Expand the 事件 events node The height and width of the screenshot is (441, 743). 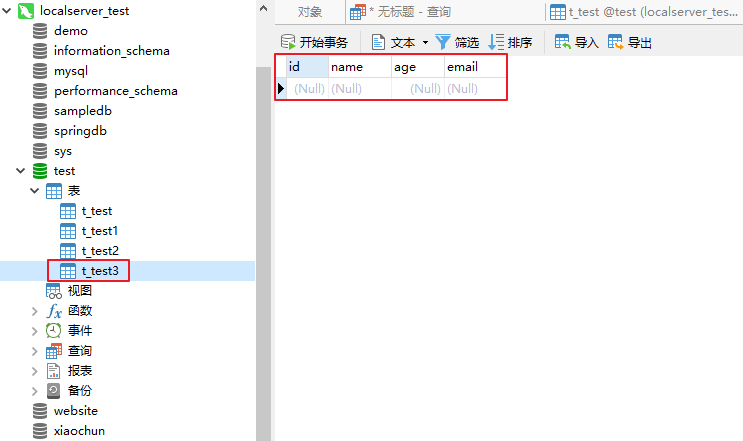(35, 331)
